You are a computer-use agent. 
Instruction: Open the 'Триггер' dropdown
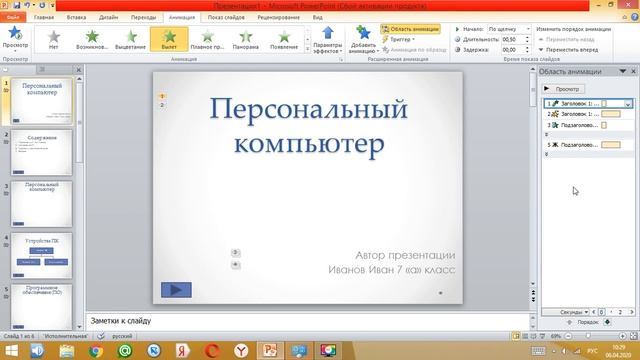[x=399, y=39]
